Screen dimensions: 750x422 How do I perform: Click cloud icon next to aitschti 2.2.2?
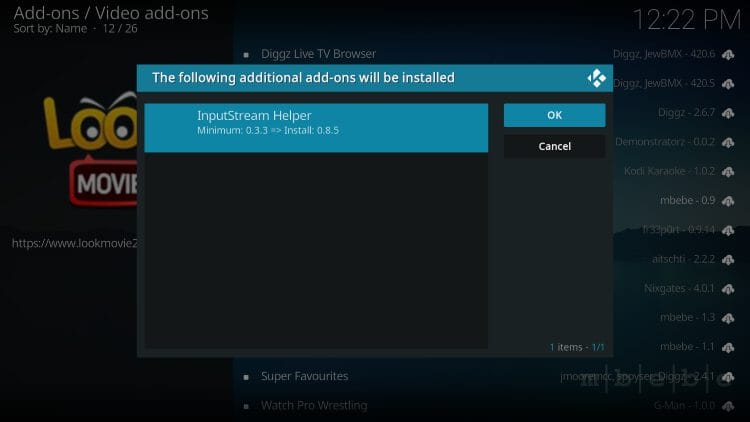pyautogui.click(x=727, y=259)
